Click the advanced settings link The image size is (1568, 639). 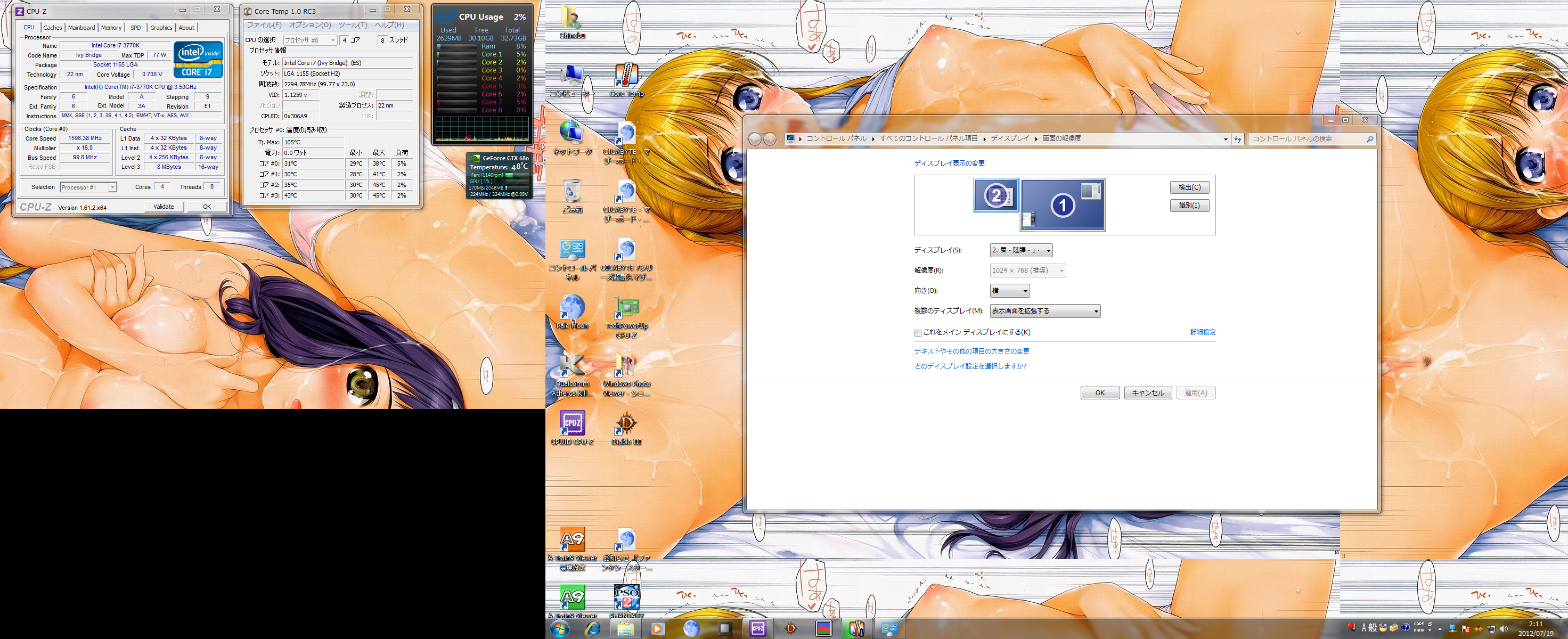[1203, 332]
